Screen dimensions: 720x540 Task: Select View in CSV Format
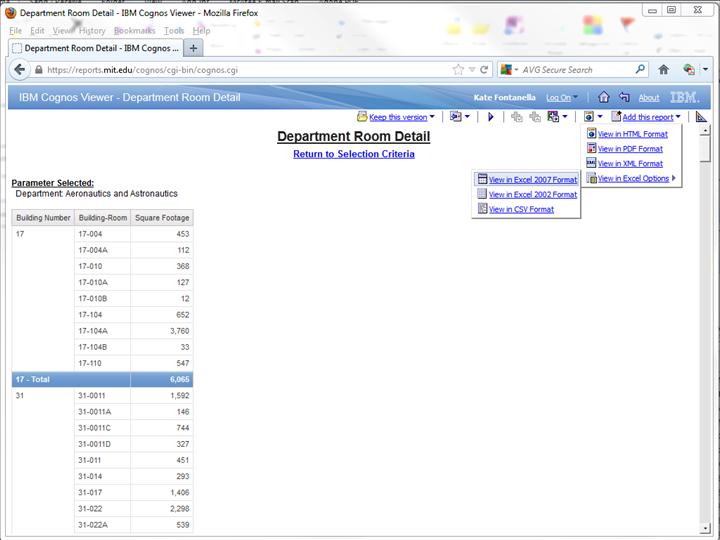coord(521,209)
